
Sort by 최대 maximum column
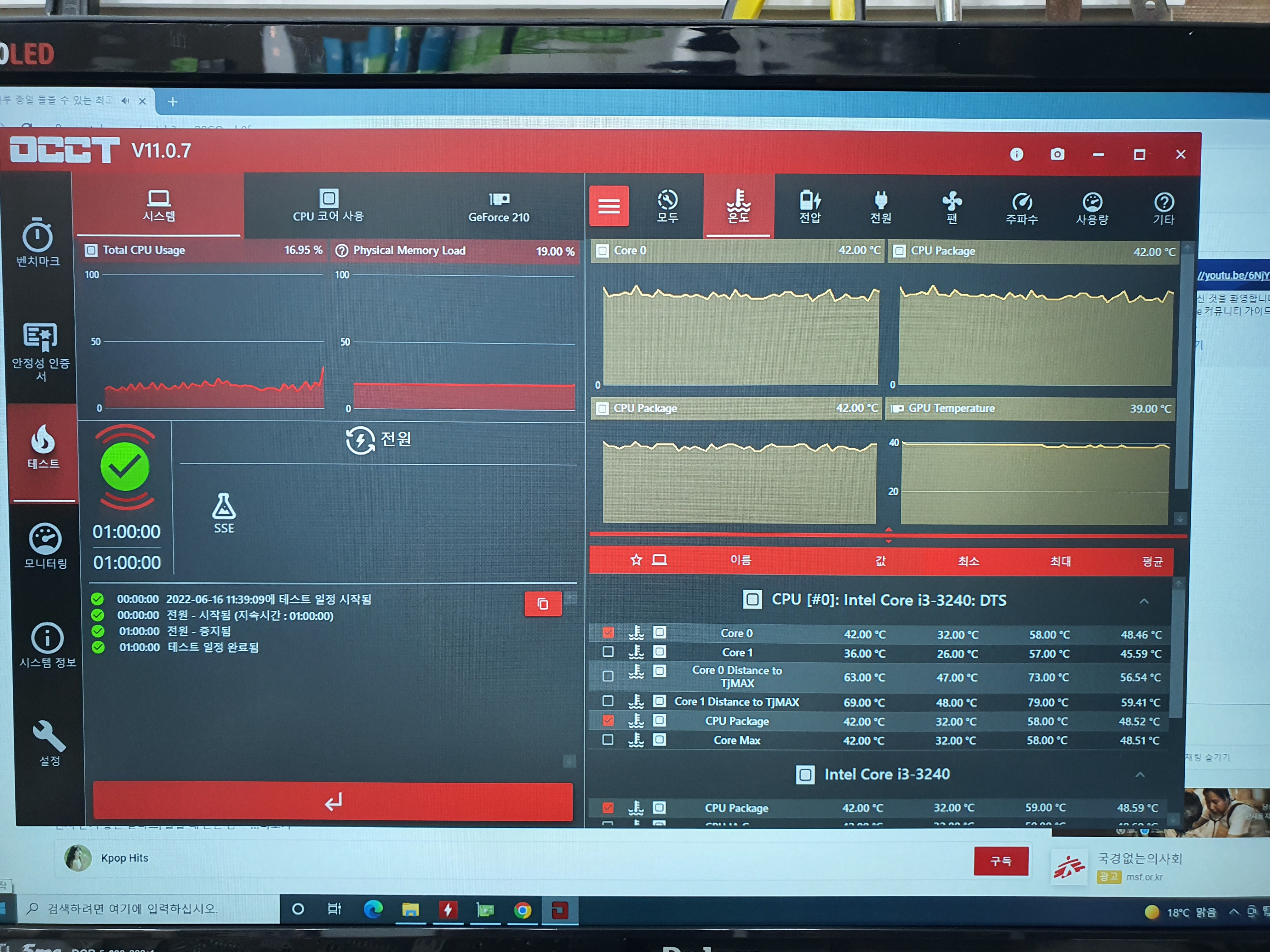[x=1060, y=561]
